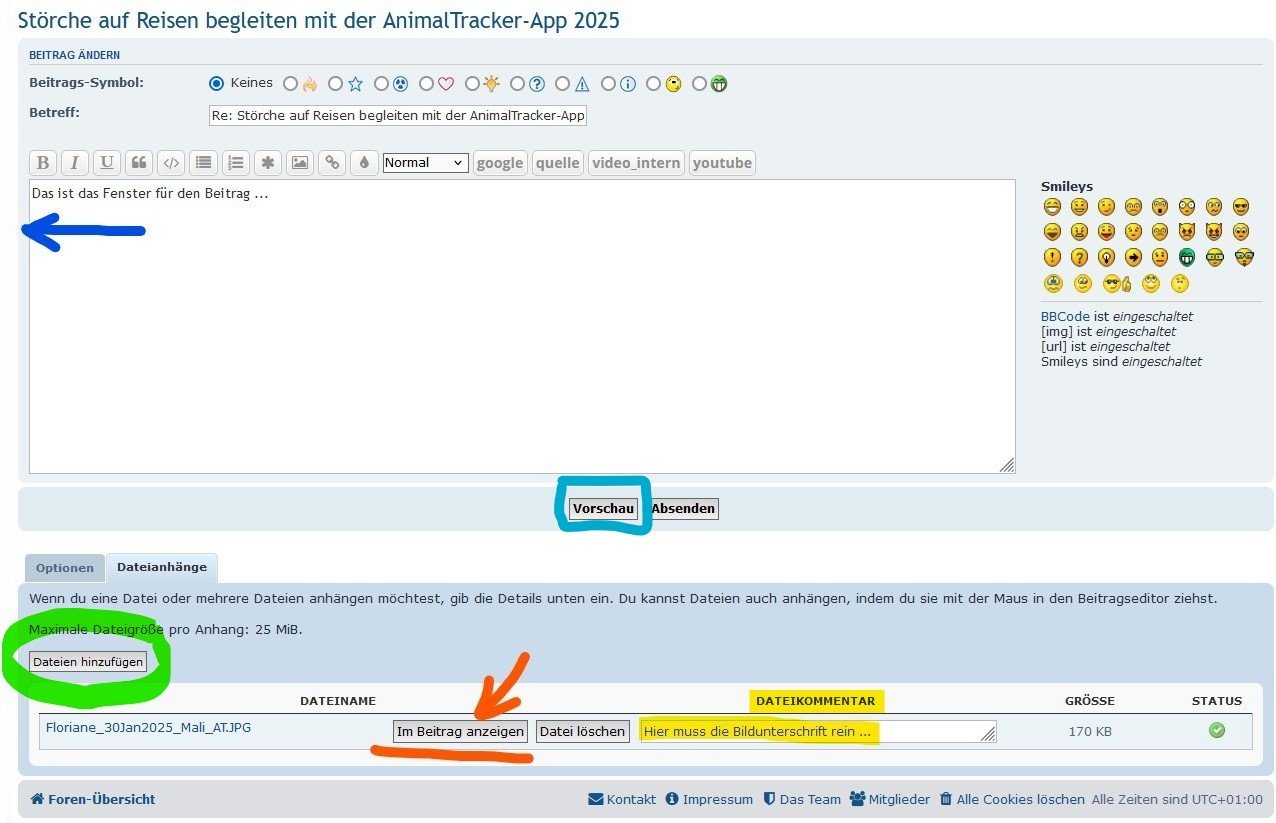Image resolution: width=1276 pixels, height=823 pixels.
Task: Click 'Im Beitrag anzeigen' for the attachment
Action: tap(460, 731)
